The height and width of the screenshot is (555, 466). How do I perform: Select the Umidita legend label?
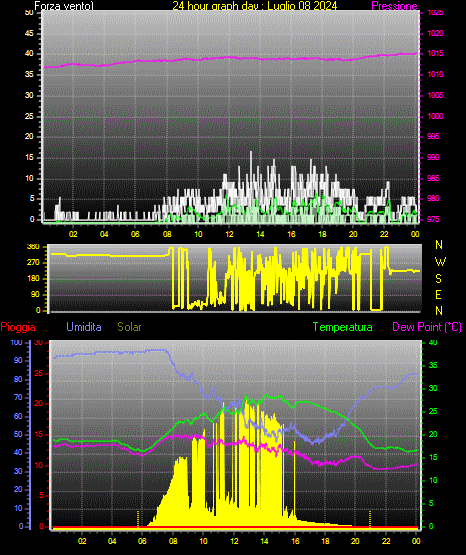(x=84, y=327)
